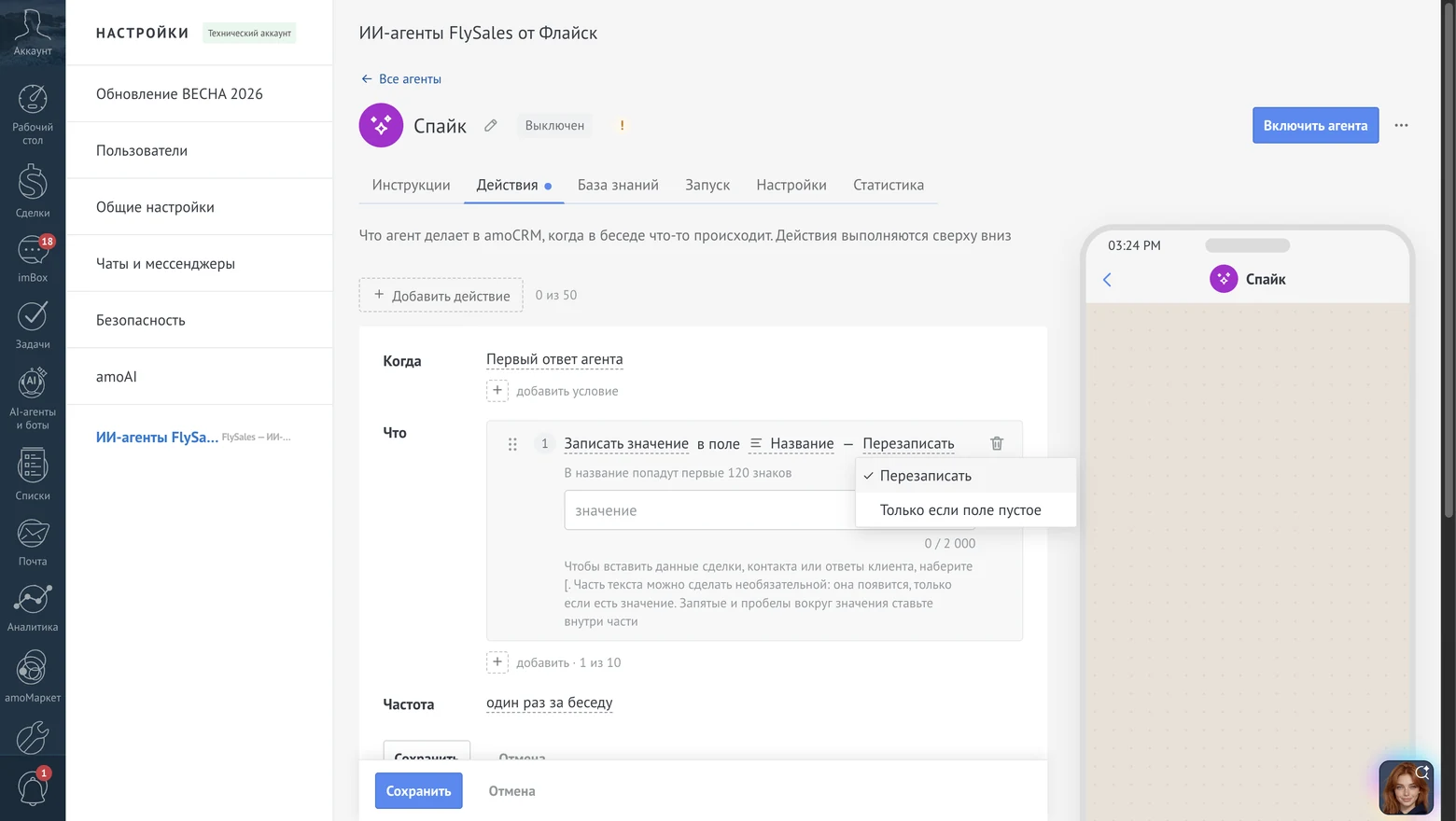The width and height of the screenshot is (1456, 821).
Task: Open the Account icon in sidebar
Action: 33,31
